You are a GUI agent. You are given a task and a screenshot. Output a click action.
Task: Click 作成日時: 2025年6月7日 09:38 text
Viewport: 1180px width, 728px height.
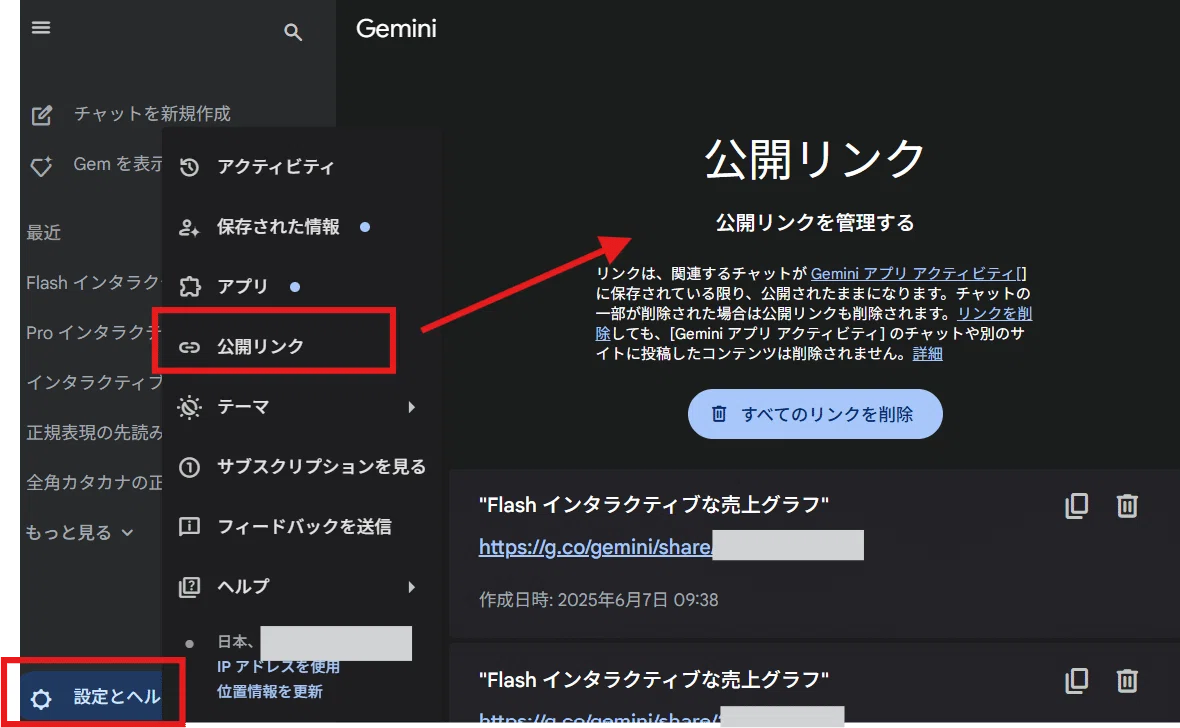click(x=598, y=600)
